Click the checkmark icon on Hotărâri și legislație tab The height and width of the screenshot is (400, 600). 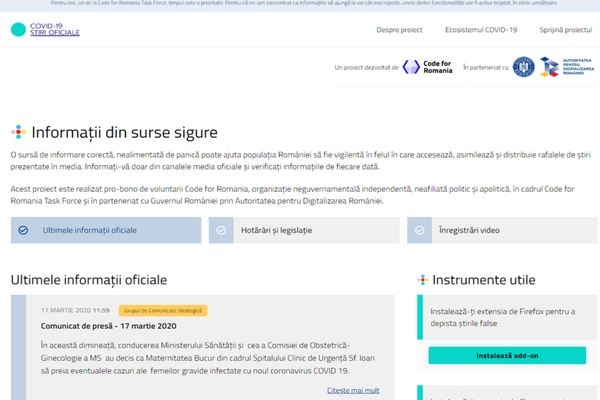tap(221, 230)
